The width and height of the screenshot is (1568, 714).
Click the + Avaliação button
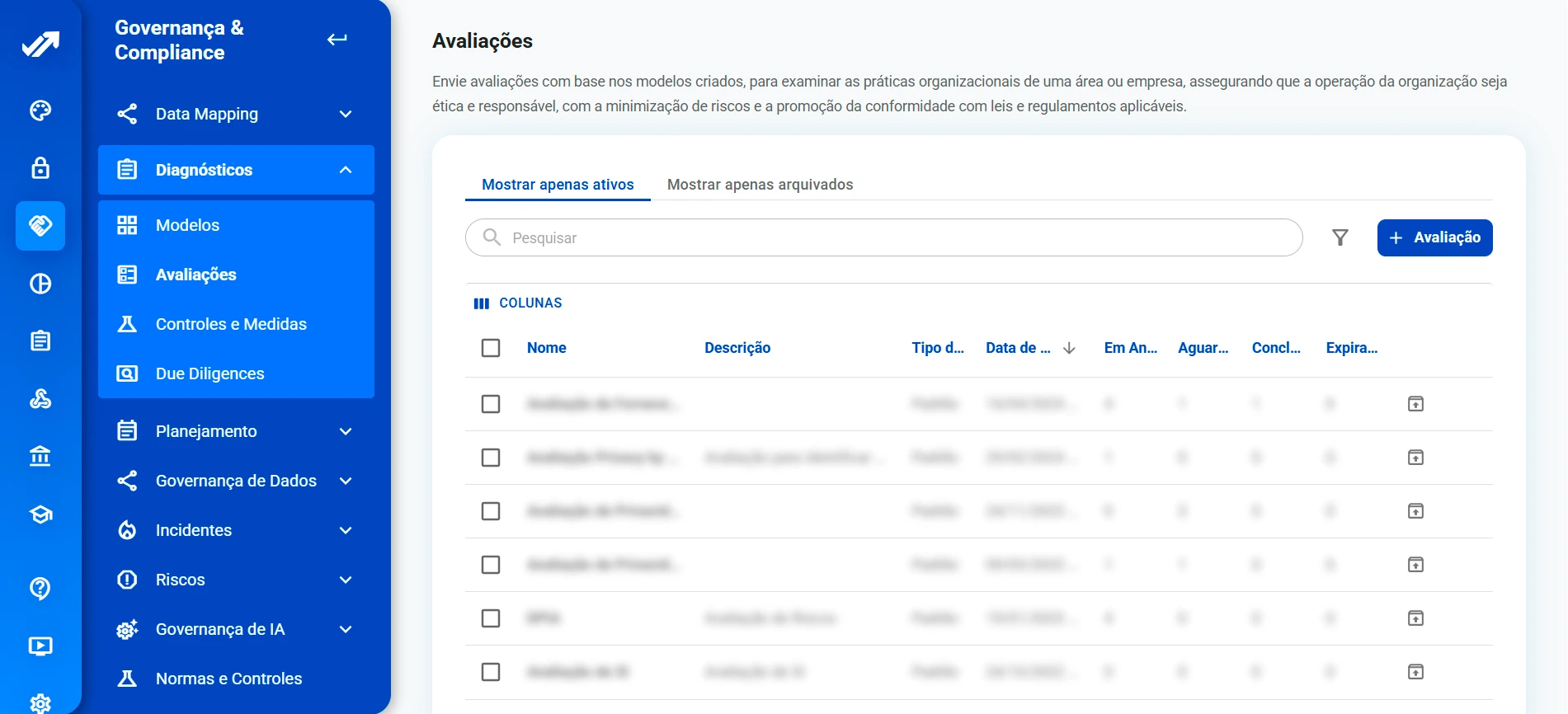point(1434,237)
